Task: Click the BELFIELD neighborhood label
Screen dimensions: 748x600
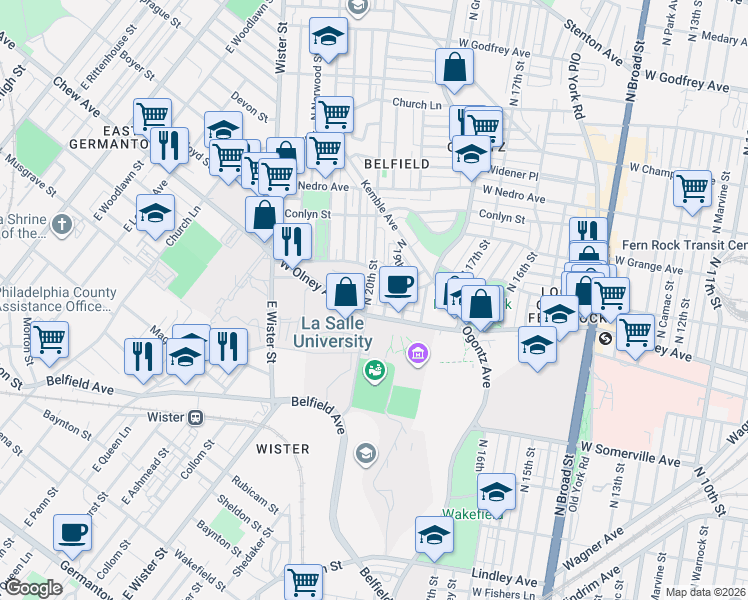Action: pos(397,164)
